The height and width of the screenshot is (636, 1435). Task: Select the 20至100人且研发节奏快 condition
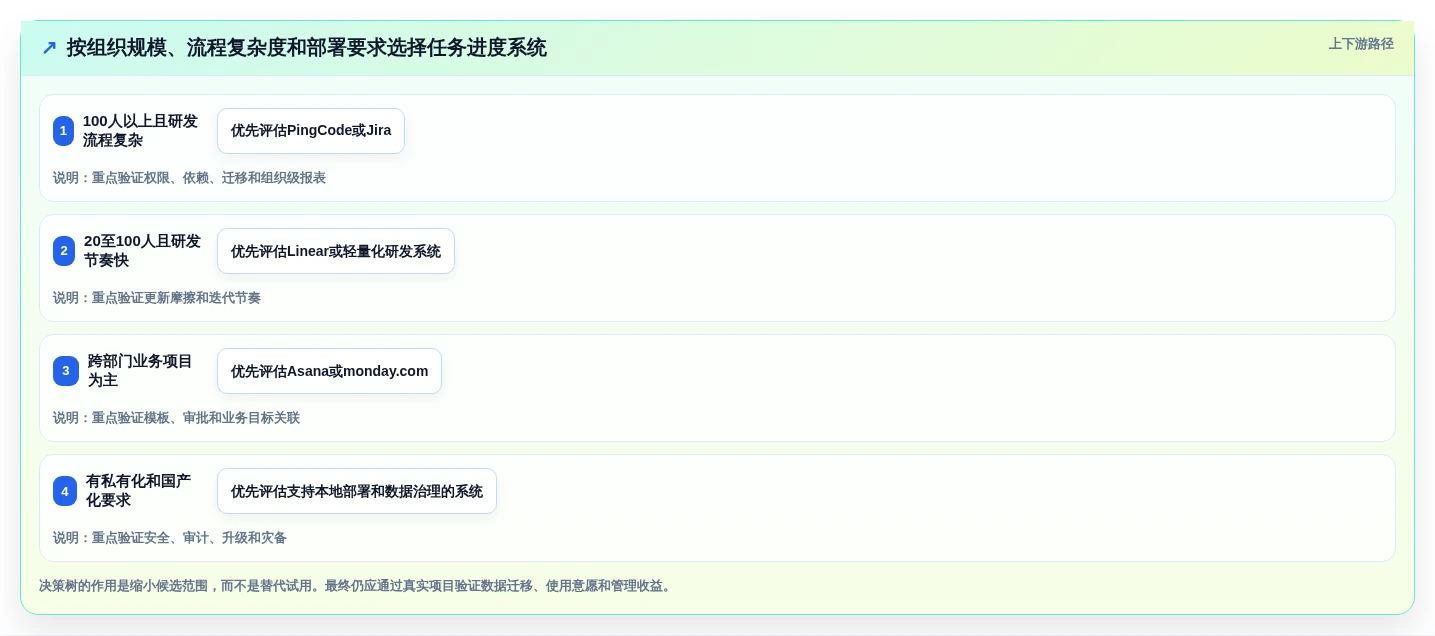(x=142, y=251)
